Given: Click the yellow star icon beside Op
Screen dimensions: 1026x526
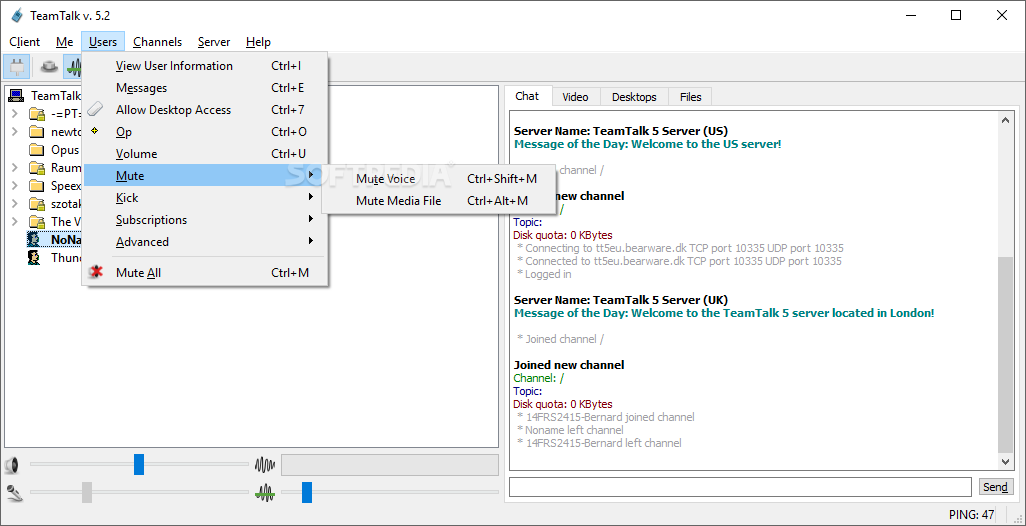Looking at the screenshot, I should (96, 131).
